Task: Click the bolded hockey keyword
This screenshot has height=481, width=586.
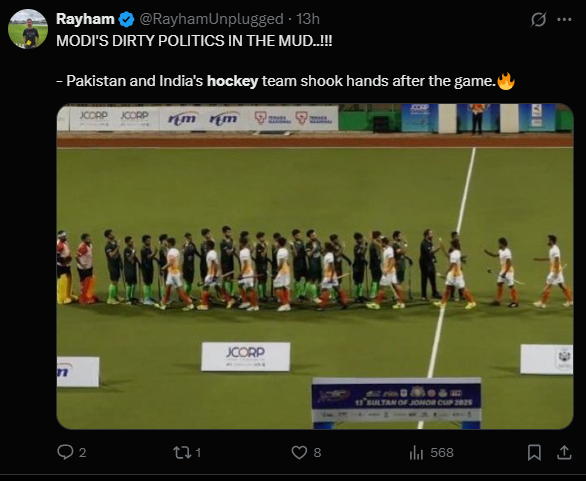Action: pyautogui.click(x=232, y=81)
